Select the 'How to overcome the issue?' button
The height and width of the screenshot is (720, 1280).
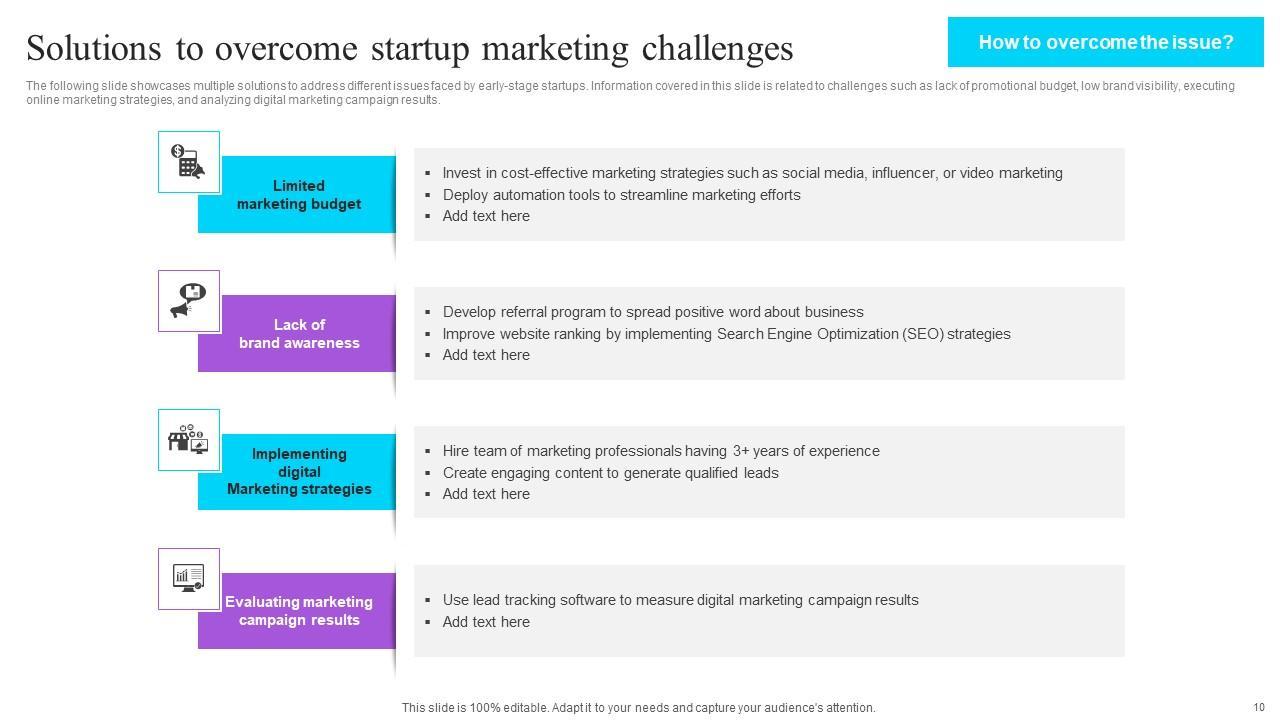(x=1105, y=42)
